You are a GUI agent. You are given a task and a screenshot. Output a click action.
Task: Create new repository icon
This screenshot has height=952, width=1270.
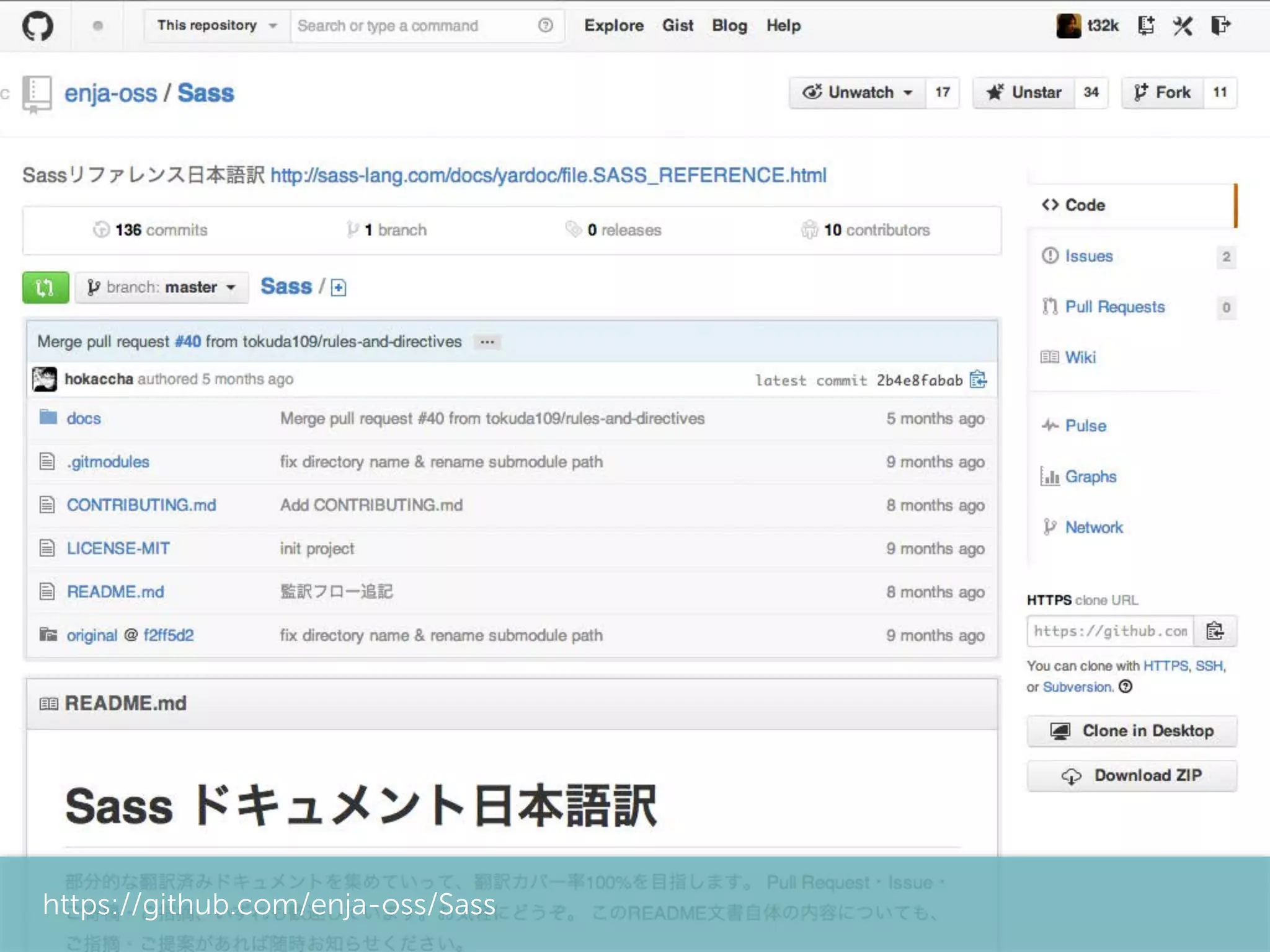1146,25
